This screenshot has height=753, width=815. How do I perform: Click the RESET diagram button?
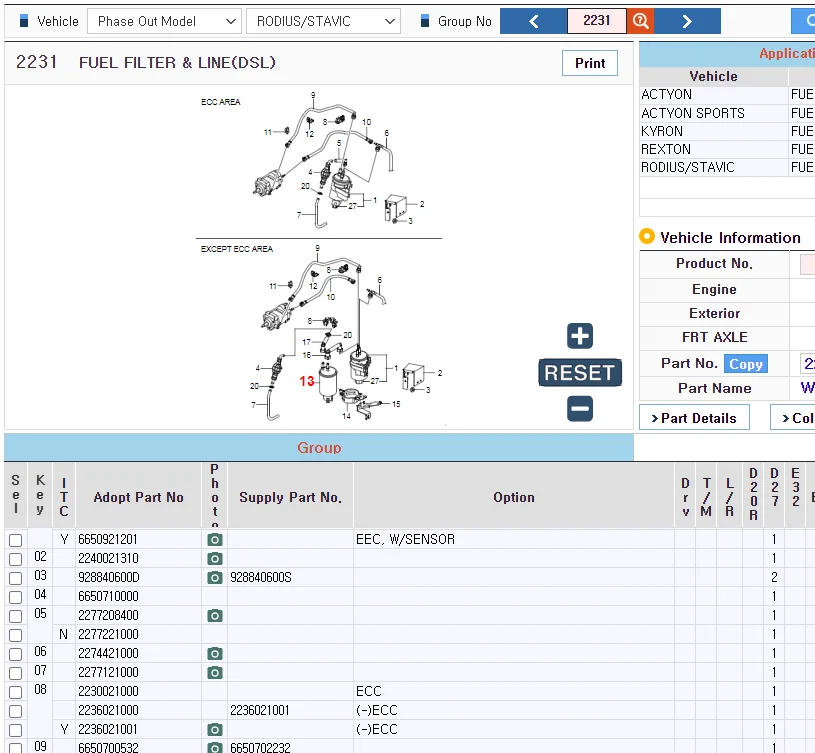[580, 373]
